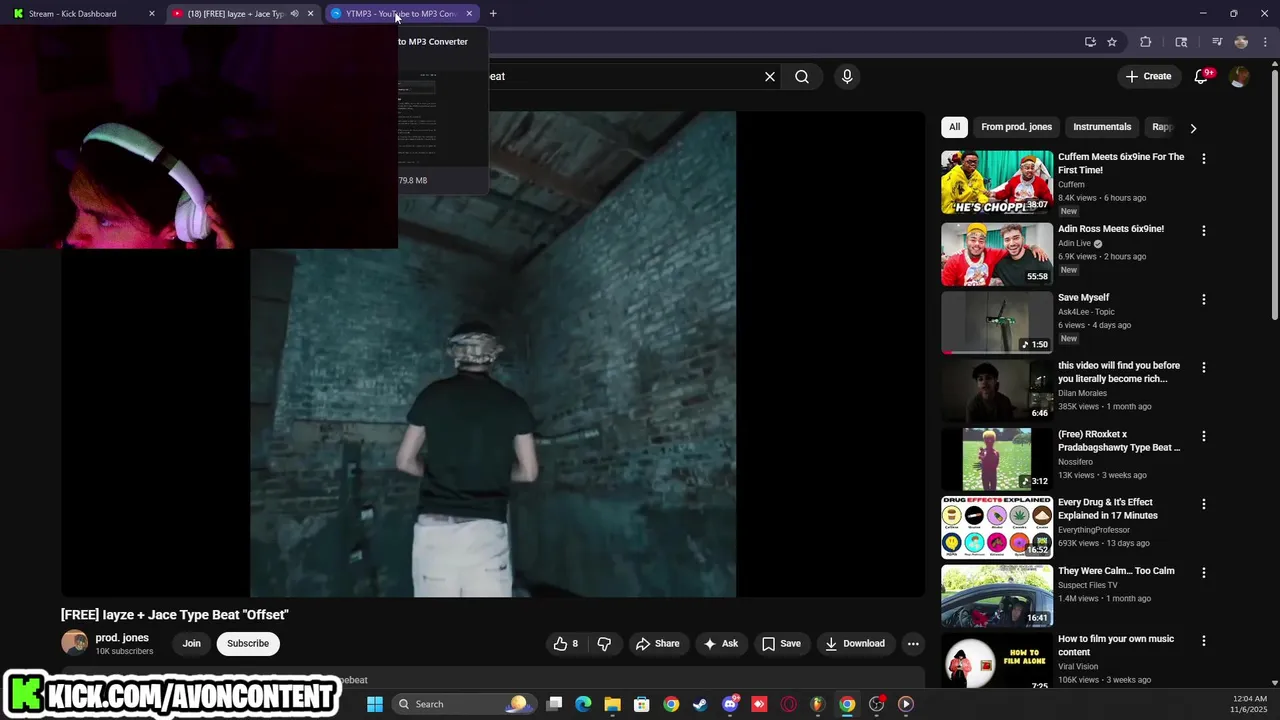1280x720 pixels.
Task: Open RRoxket x Pradabagshawty Type Beat thumbnail
Action: pyautogui.click(x=997, y=460)
